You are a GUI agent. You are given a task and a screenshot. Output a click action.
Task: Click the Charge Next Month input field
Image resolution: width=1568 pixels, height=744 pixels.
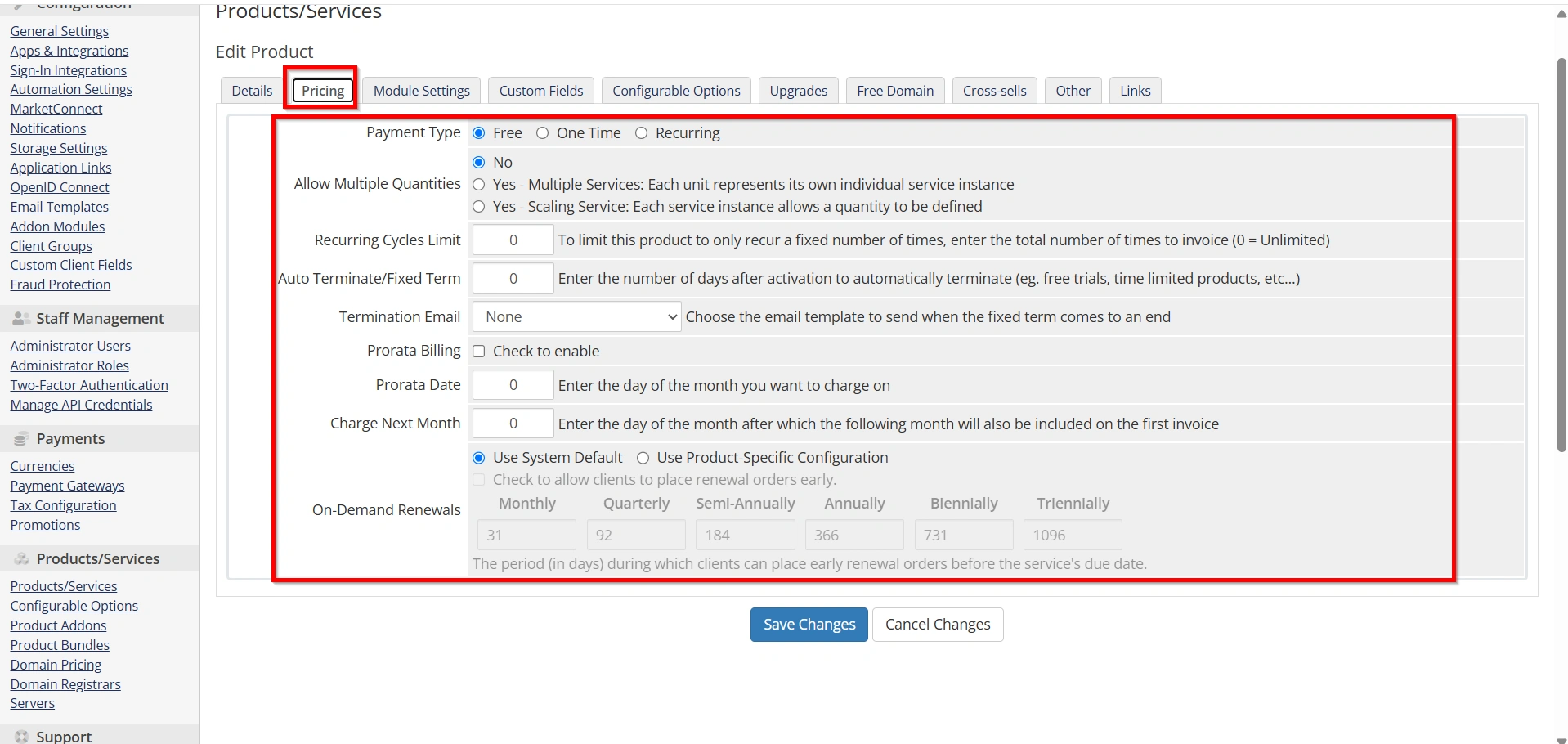[513, 424]
